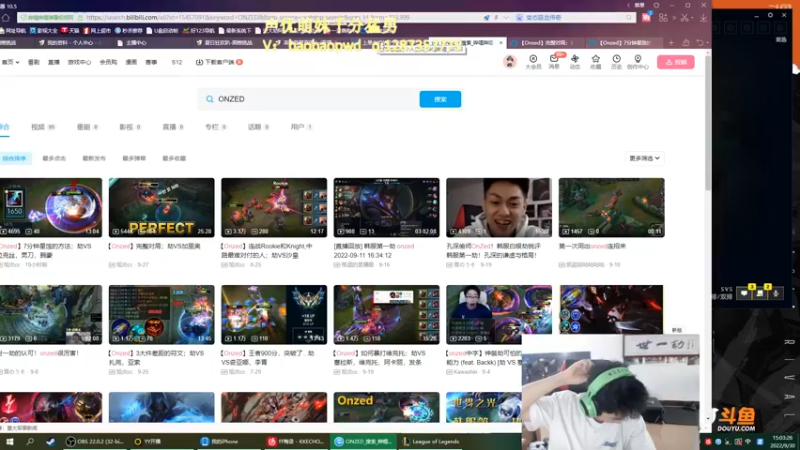The width and height of the screenshot is (800, 450).
Task: Open the 大会员 membership icon
Action: point(533,62)
